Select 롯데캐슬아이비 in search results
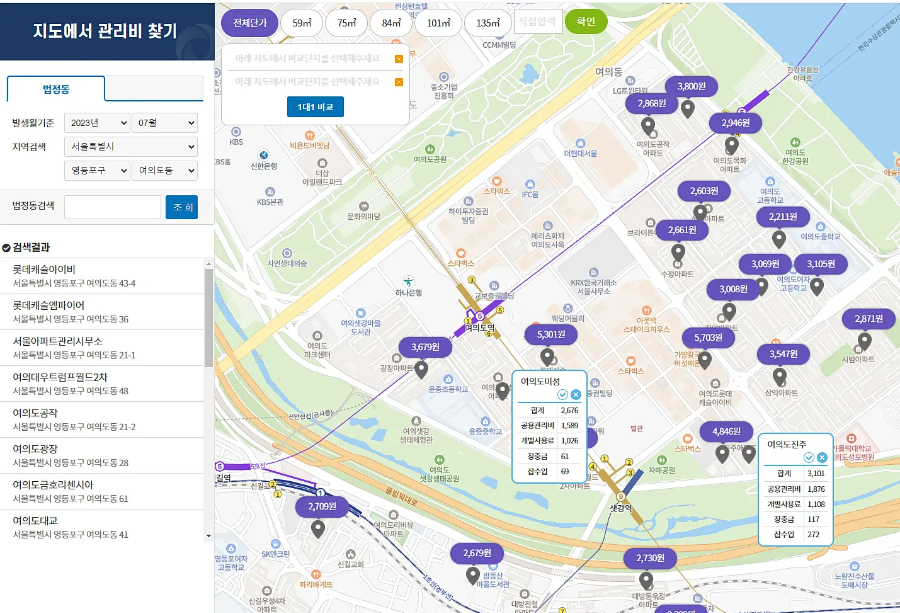The height and width of the screenshot is (613, 900). pyautogui.click(x=102, y=276)
